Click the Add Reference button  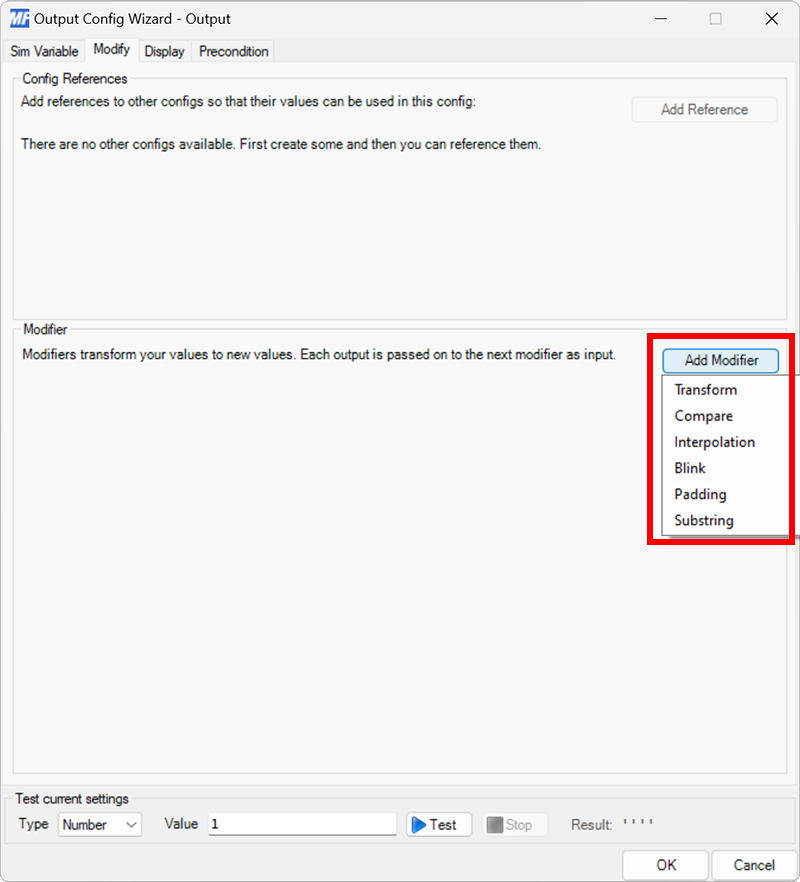(x=704, y=109)
